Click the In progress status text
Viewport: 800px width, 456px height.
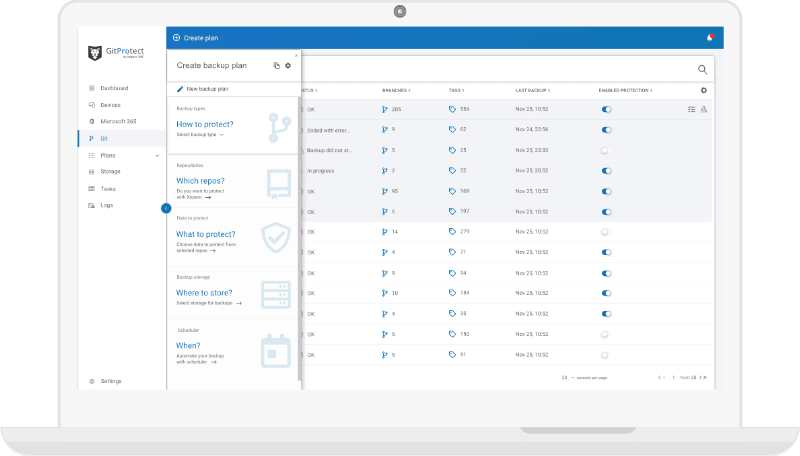(321, 171)
